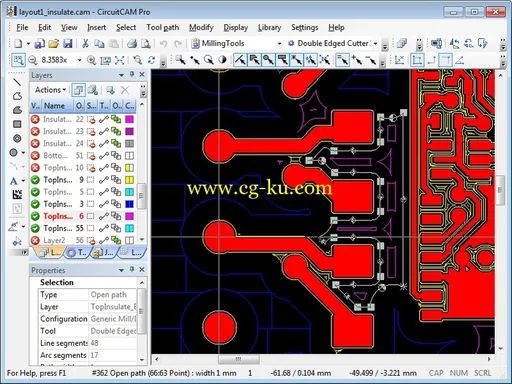The image size is (512, 384).
Task: Click the Zoom in magnifier icon
Action: [x=91, y=60]
